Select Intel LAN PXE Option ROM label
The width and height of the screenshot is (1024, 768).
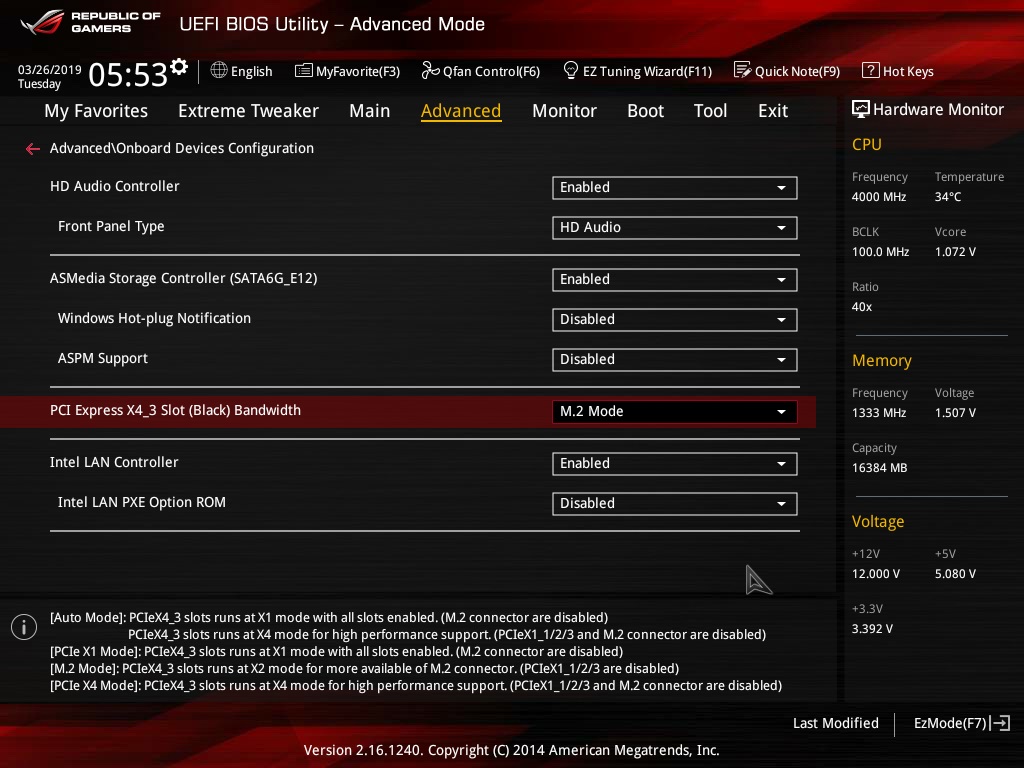142,502
